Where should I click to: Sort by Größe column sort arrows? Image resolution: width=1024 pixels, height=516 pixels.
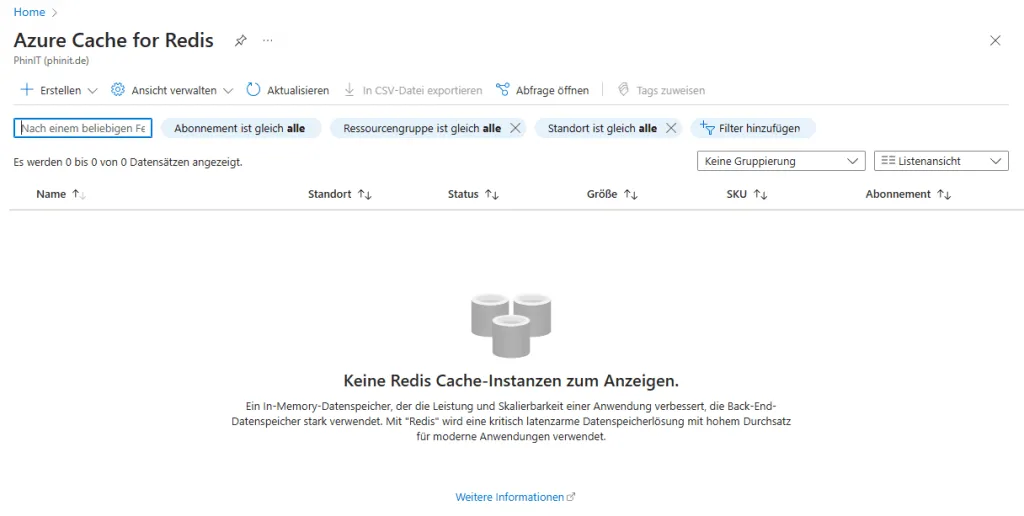coord(631,194)
